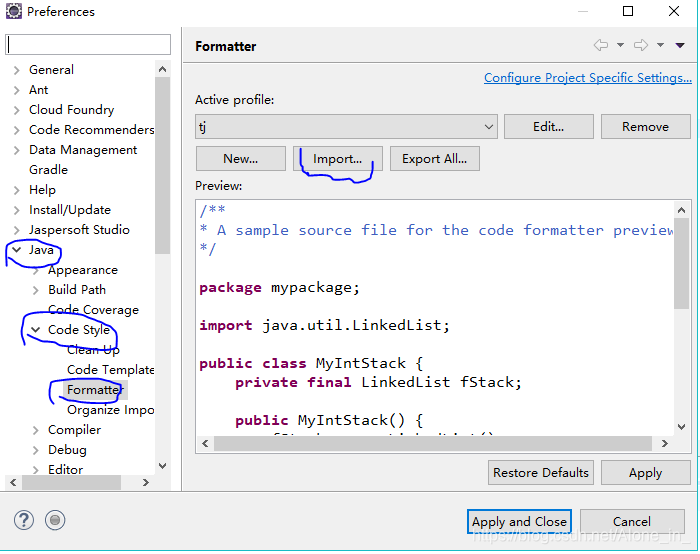This screenshot has width=700, height=554.
Task: Expand the Code Recommenders node
Action: pyautogui.click(x=17, y=130)
